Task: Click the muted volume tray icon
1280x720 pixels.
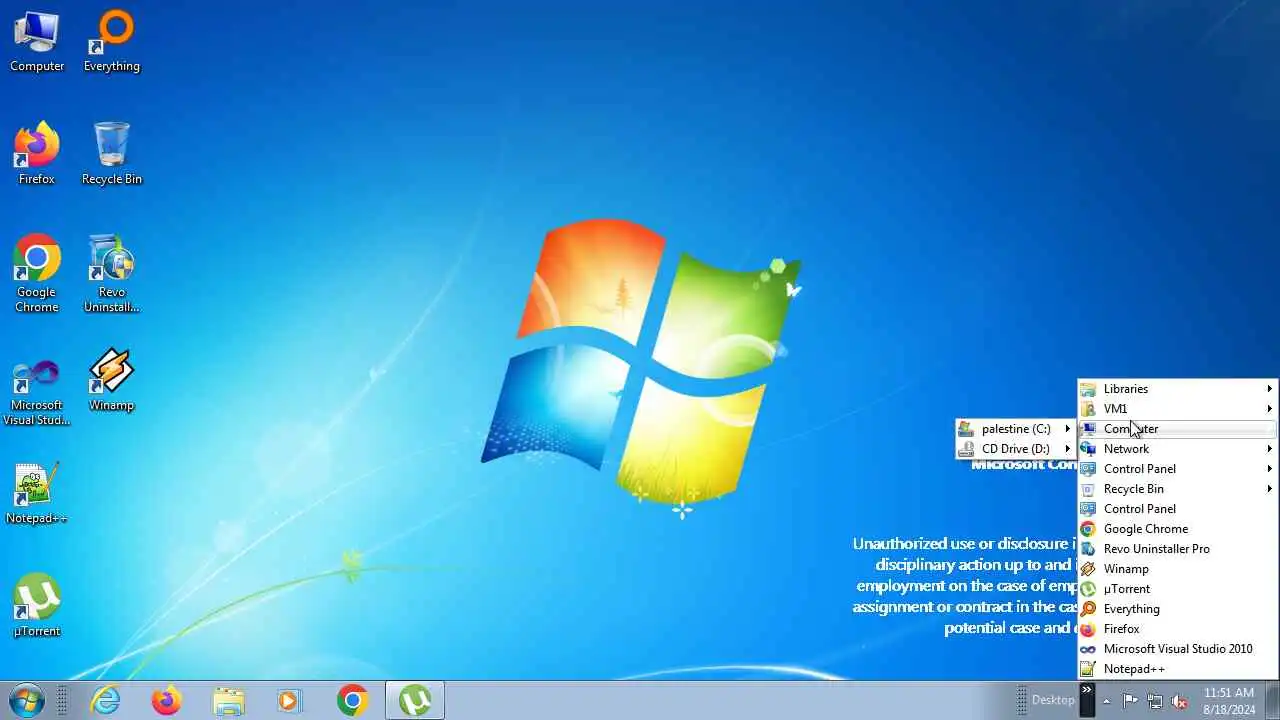Action: tap(1180, 701)
